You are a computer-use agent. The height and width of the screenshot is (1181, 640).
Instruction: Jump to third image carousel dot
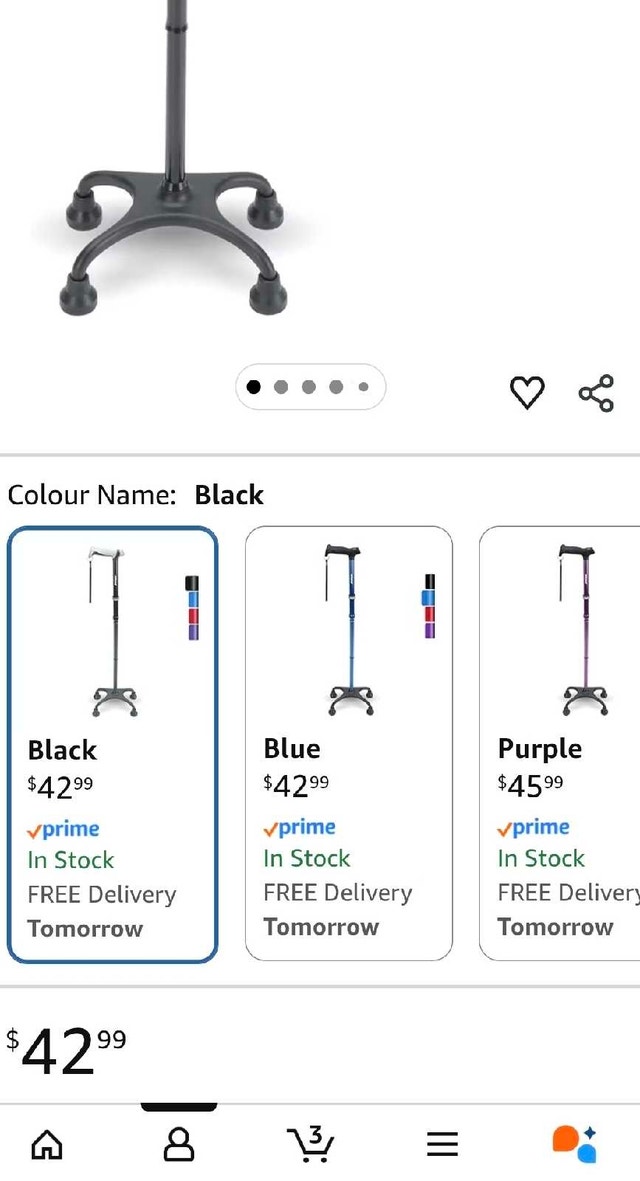tap(309, 387)
